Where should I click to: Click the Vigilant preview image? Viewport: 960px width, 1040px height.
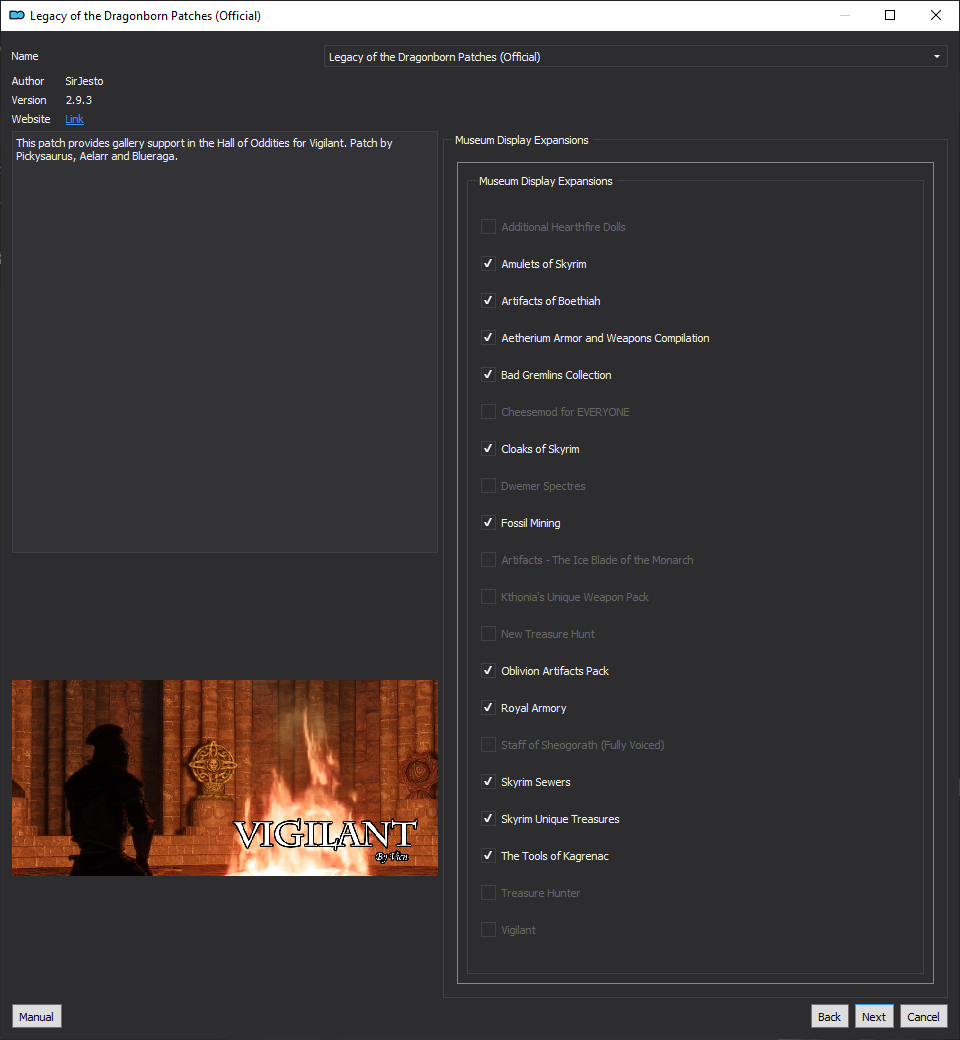tap(225, 778)
